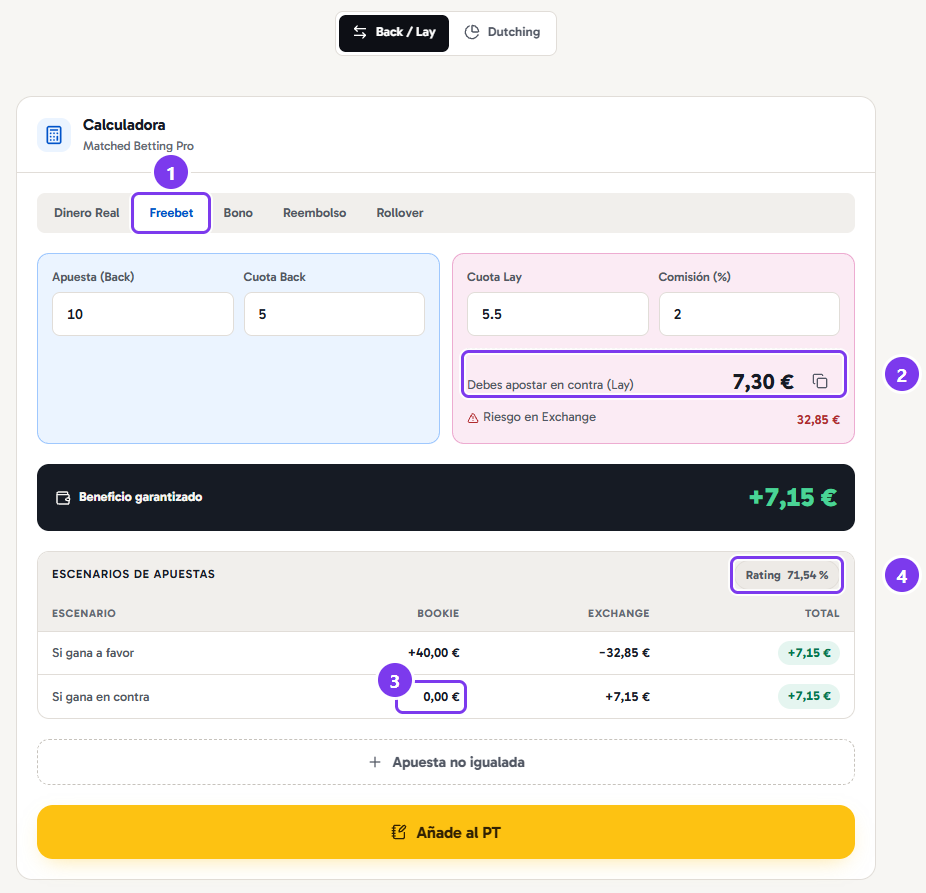Click the Rating 71,54 % badge
Image resolution: width=926 pixels, height=893 pixels.
[787, 575]
